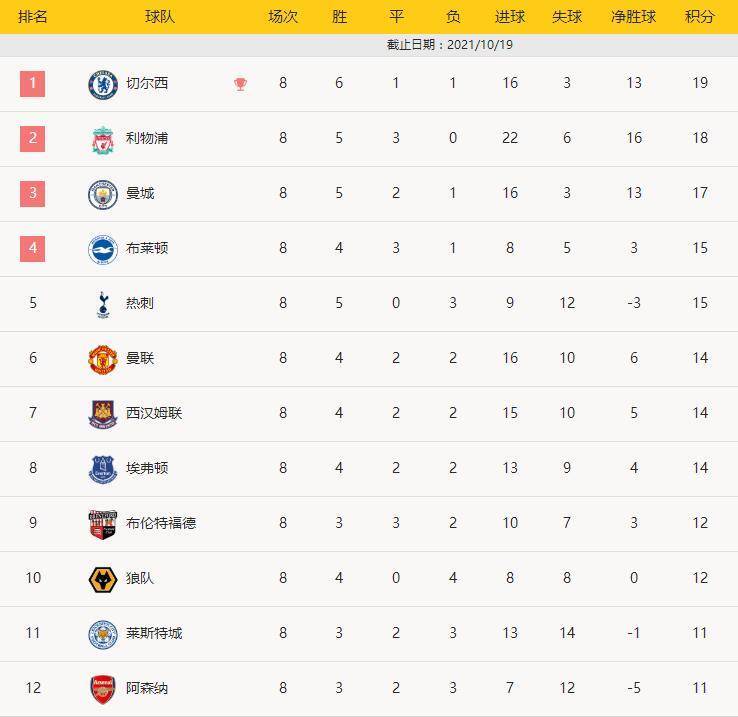Click the 排名 column header

pyautogui.click(x=32, y=17)
